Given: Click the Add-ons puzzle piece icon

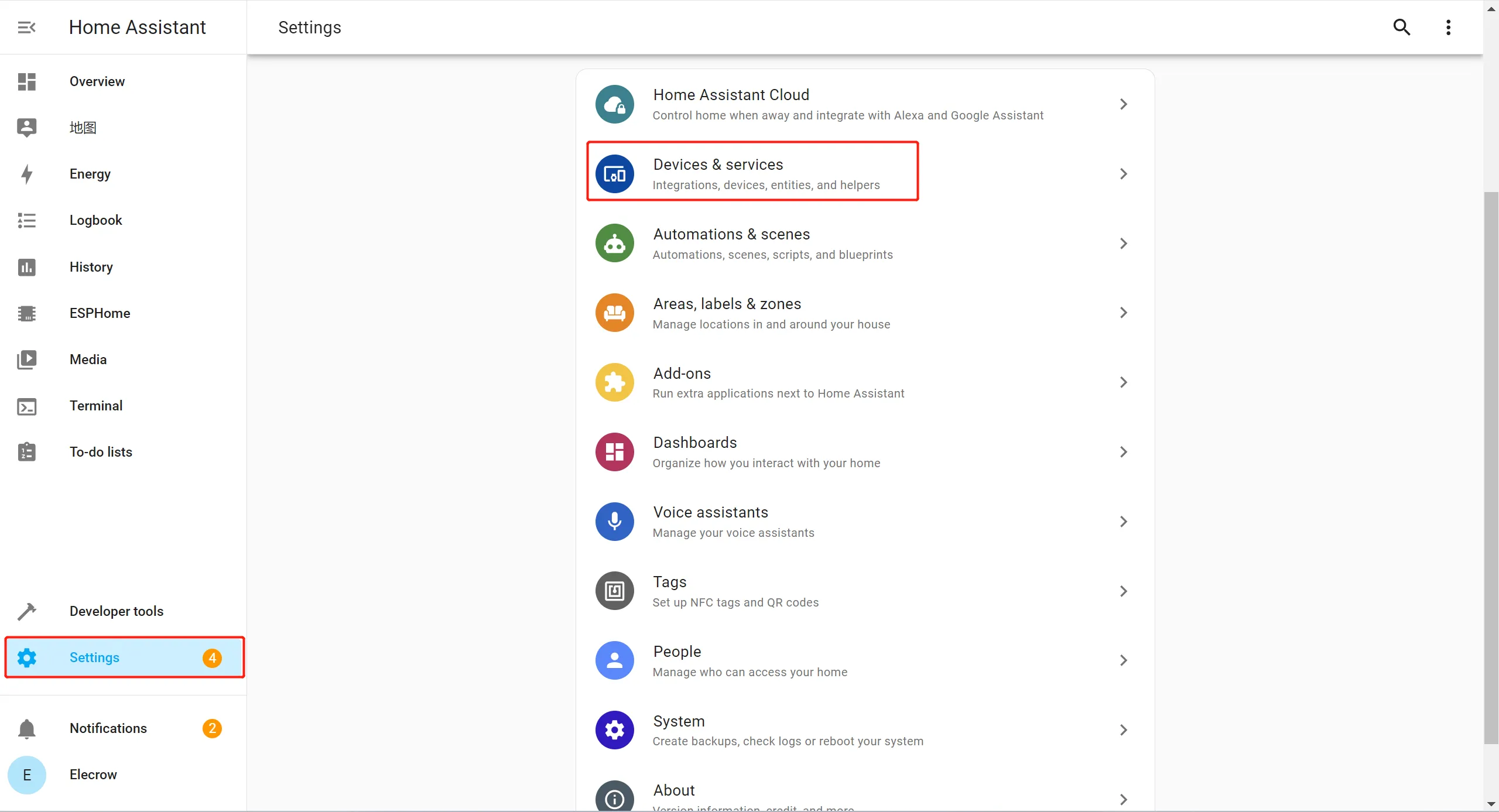Looking at the screenshot, I should tap(614, 382).
